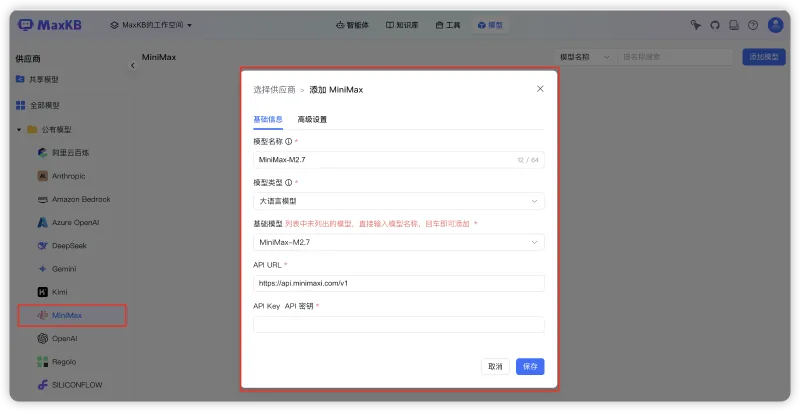Image resolution: width=800 pixels, height=411 pixels.
Task: Select the OpenAI provider icon
Action: click(x=43, y=339)
